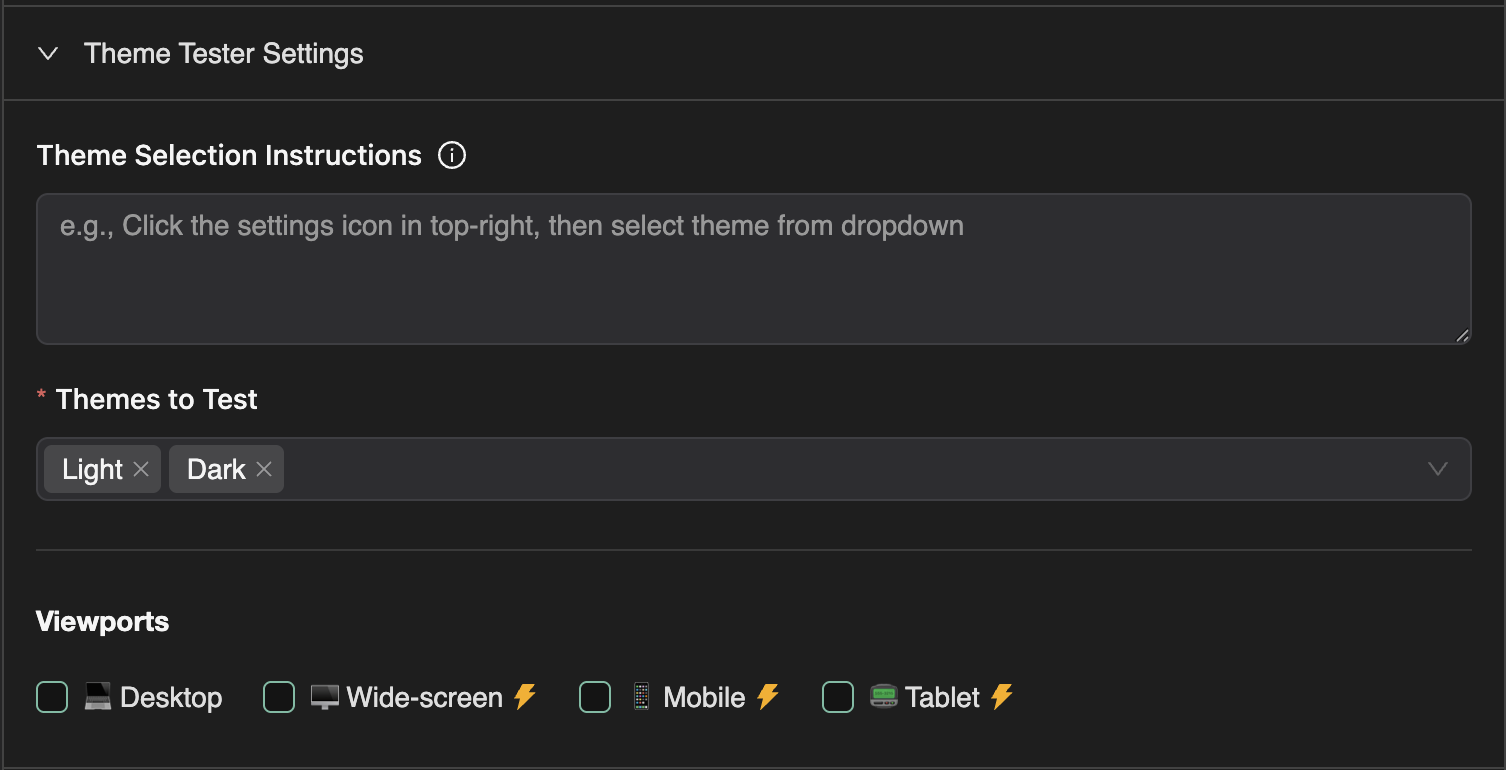Click the lightning bolt after Mobile
Screen dimensions: 1506x770
(768, 696)
